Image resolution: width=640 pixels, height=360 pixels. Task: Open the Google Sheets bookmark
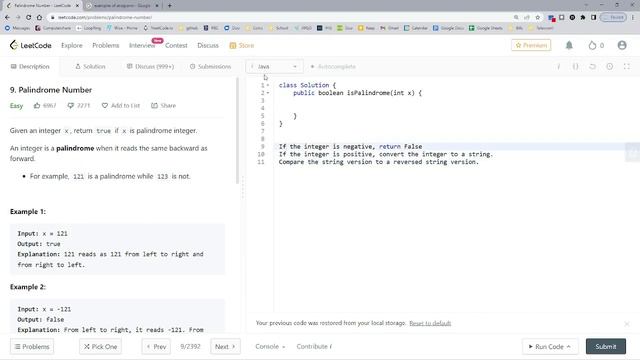click(486, 28)
